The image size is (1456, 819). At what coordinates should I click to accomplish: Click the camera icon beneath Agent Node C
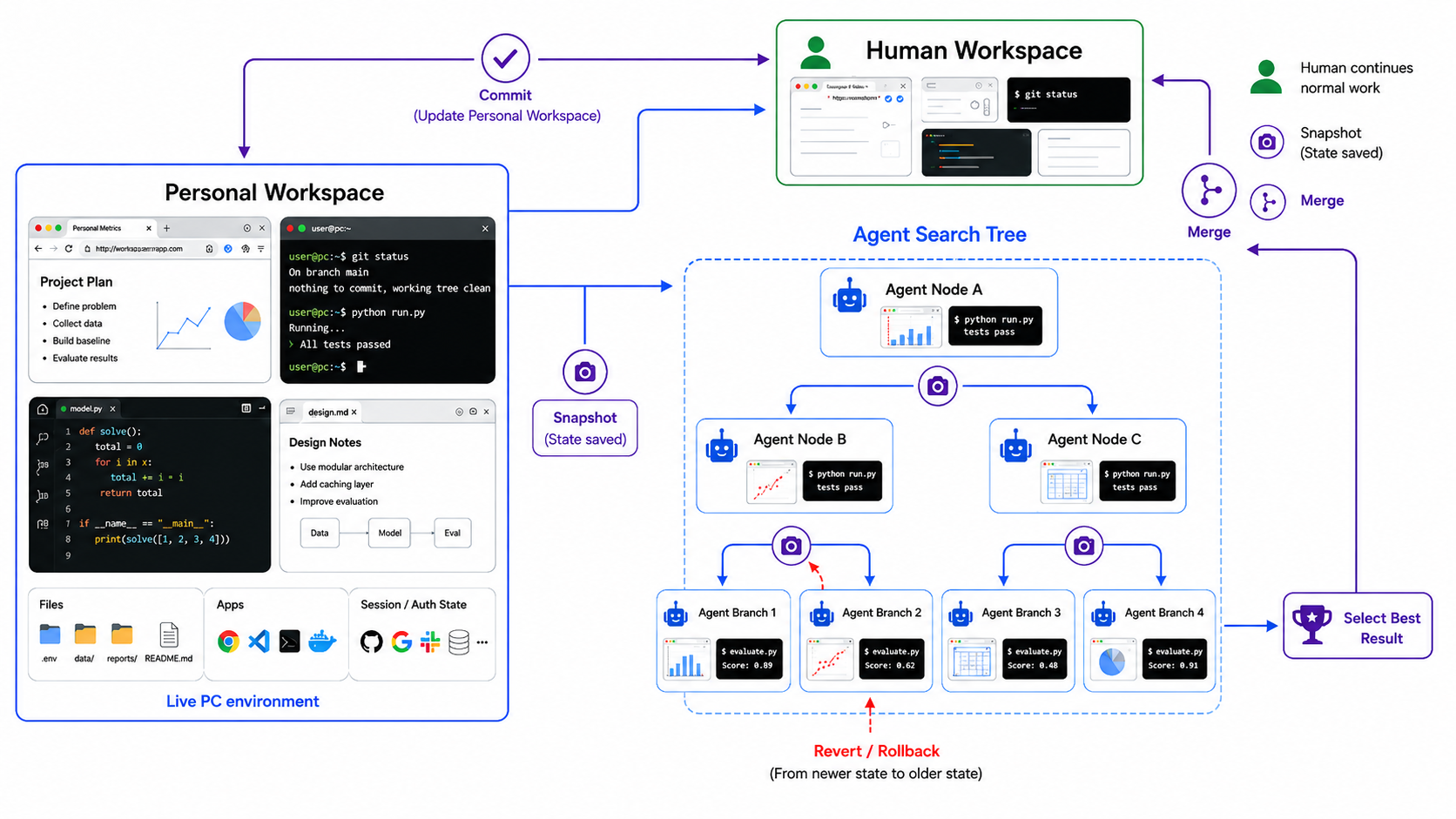1083,546
